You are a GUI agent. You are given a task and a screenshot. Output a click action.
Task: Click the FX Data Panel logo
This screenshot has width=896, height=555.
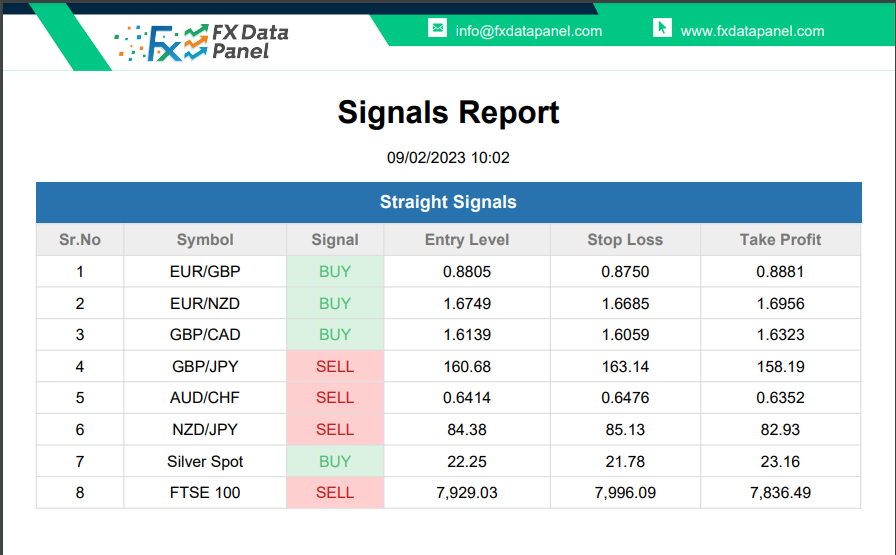click(x=202, y=42)
